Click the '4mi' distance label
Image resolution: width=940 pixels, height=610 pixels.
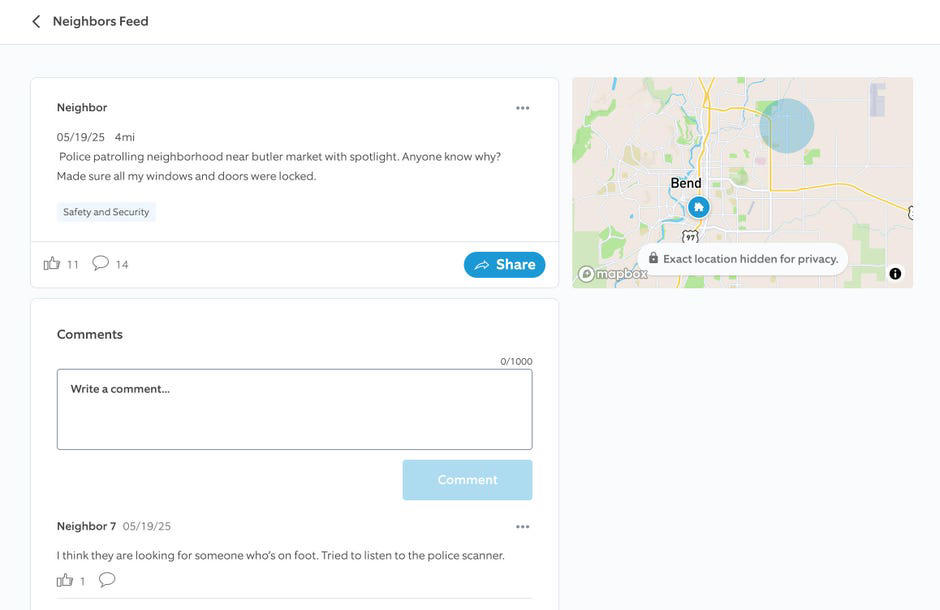(125, 137)
